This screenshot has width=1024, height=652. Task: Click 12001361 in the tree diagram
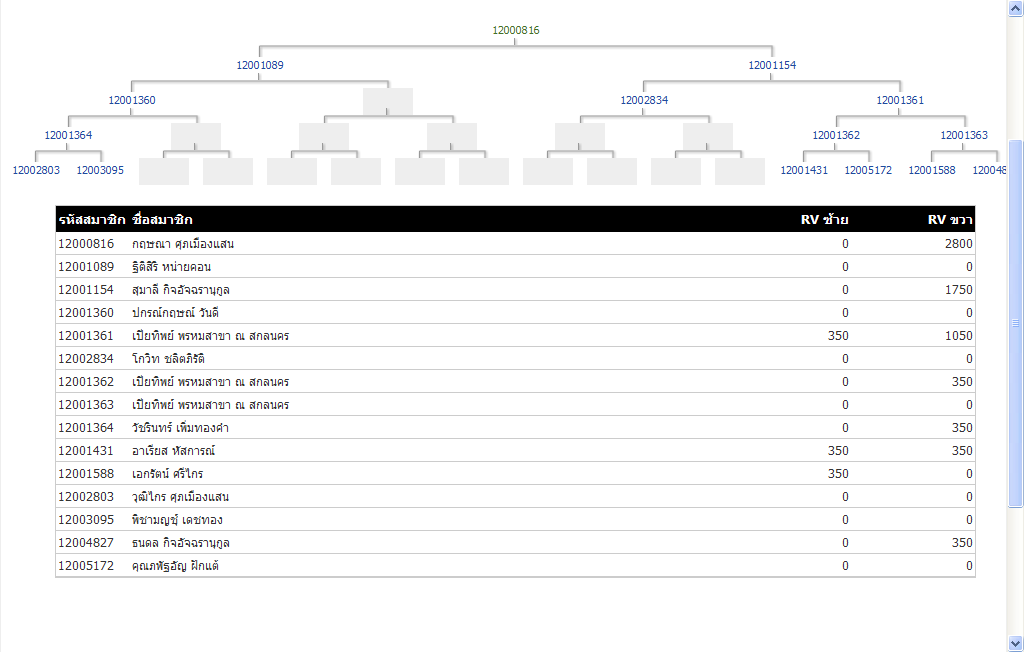900,100
